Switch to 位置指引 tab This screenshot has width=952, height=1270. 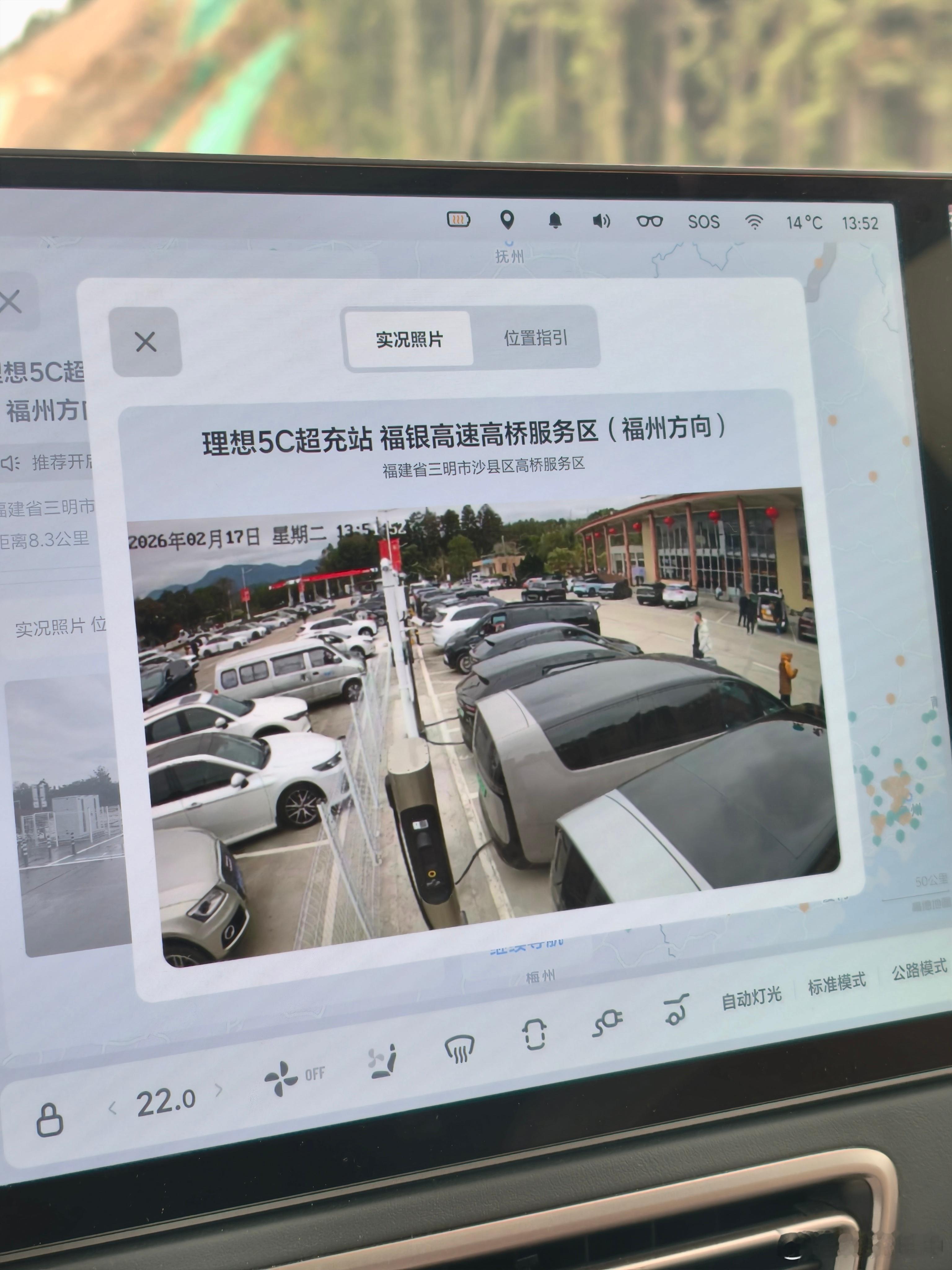click(535, 338)
